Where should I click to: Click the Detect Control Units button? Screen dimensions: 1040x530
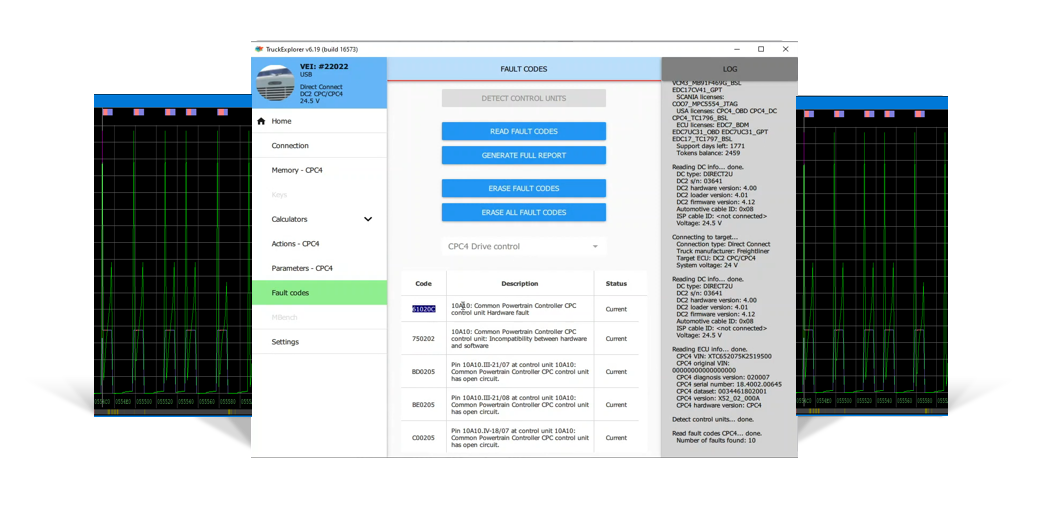pyautogui.click(x=523, y=98)
